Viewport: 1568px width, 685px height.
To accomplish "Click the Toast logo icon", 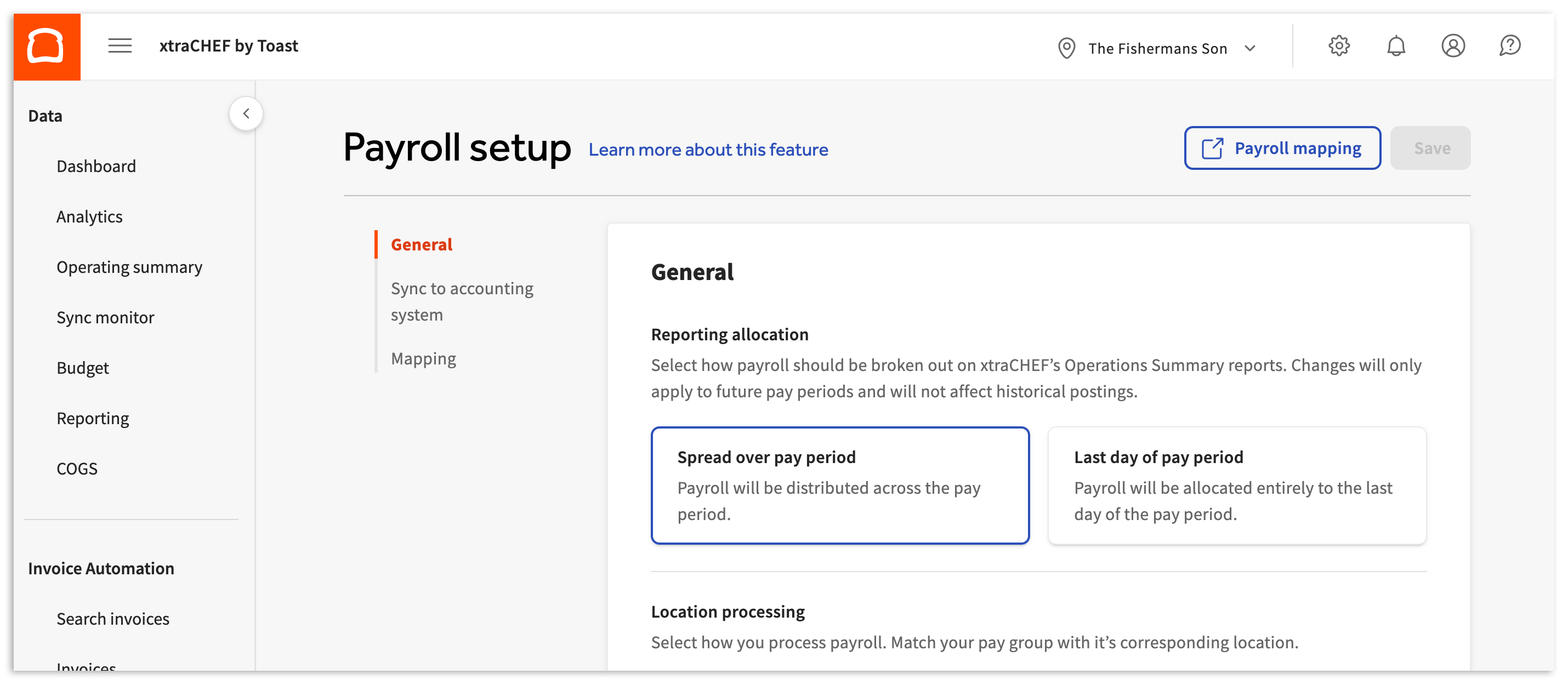I will point(46,46).
